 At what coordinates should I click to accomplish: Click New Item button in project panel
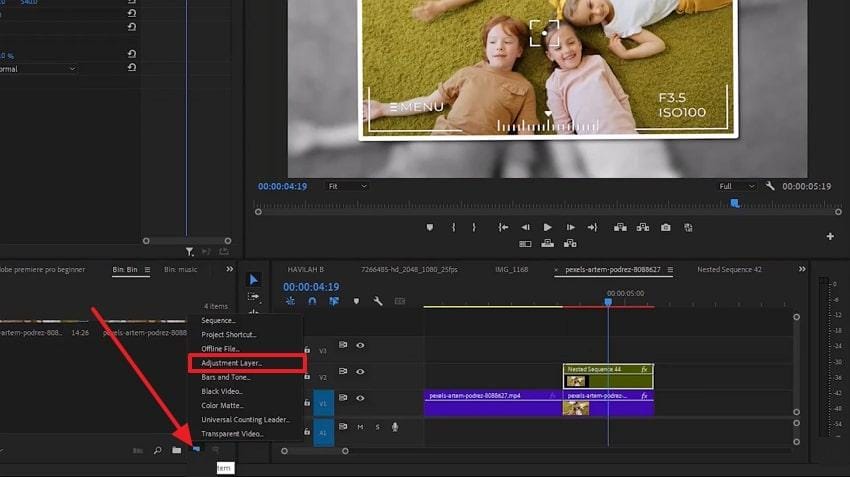pyautogui.click(x=196, y=450)
